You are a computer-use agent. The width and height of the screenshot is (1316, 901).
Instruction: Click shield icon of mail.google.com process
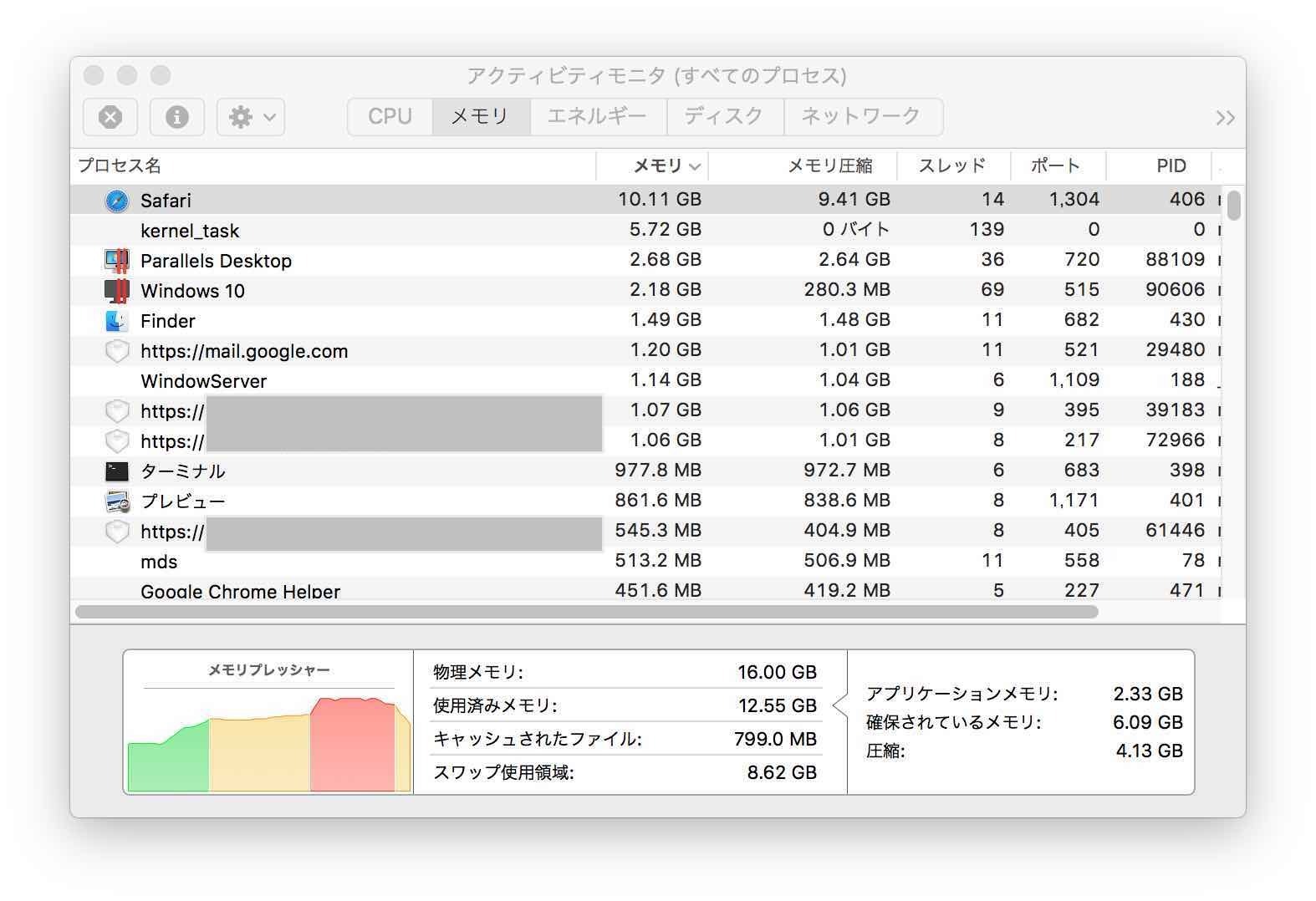tap(117, 351)
